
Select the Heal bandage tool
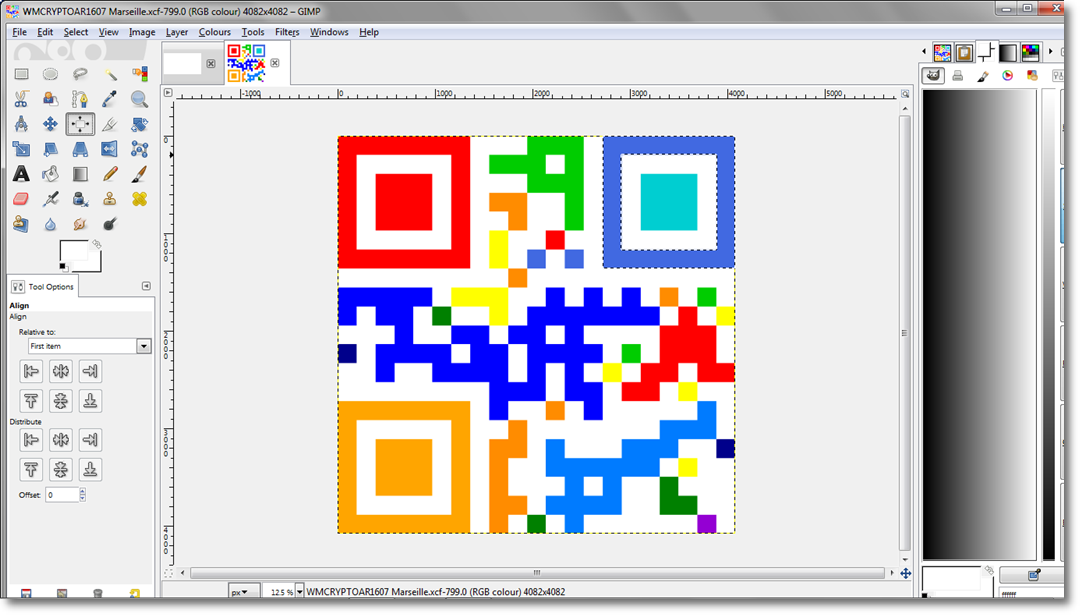[x=139, y=199]
